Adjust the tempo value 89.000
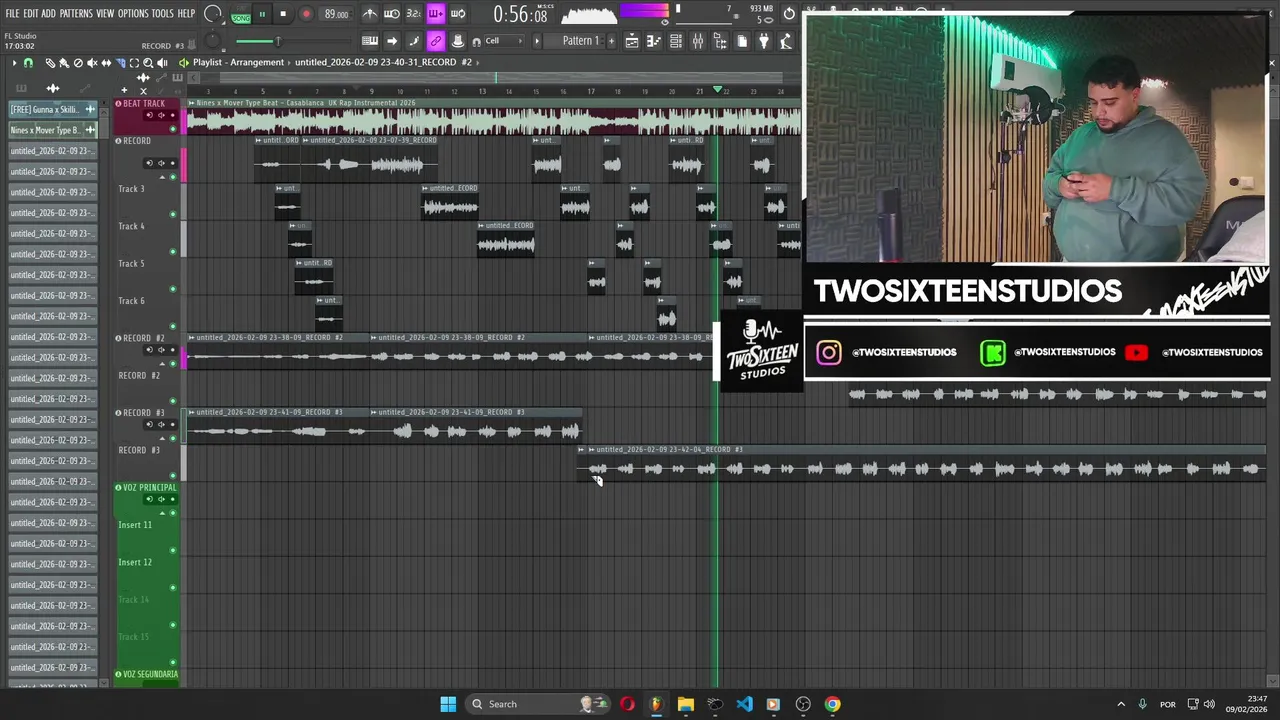This screenshot has height=720, width=1280. pos(336,14)
